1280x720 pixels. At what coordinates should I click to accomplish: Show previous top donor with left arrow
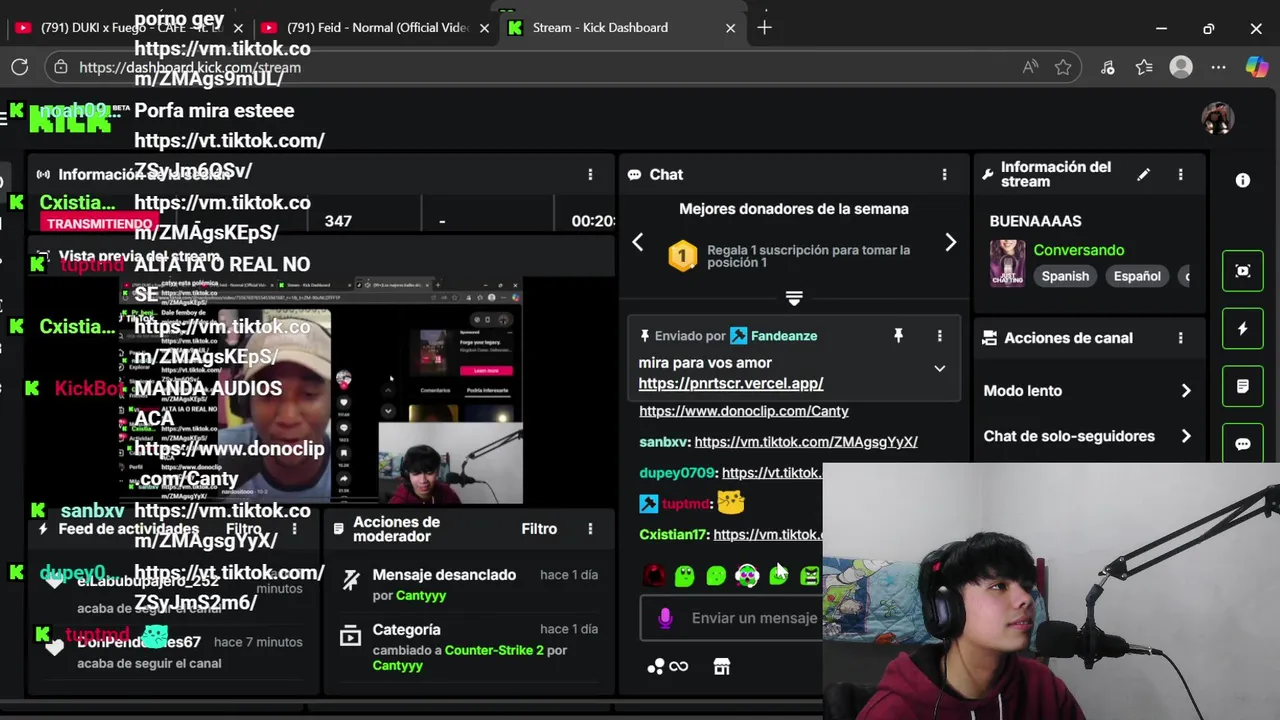coord(638,242)
